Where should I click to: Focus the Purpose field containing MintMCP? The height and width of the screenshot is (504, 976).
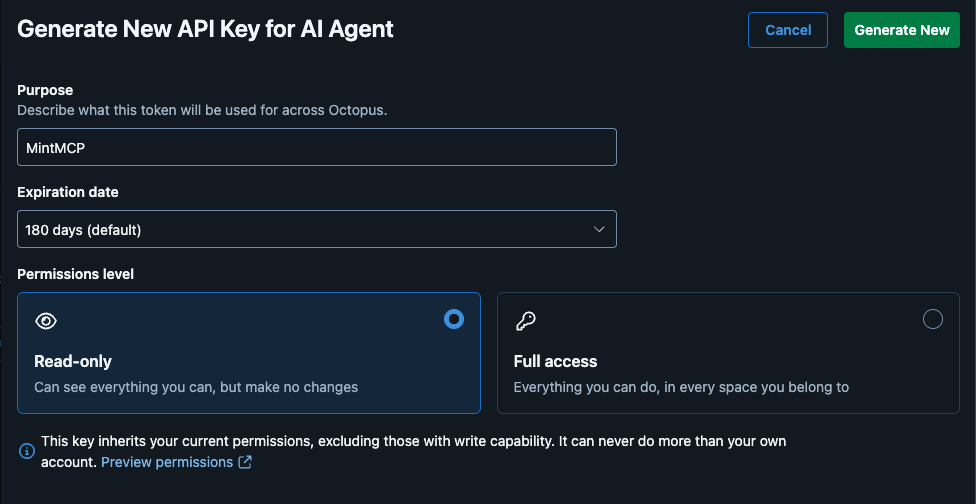tap(317, 147)
